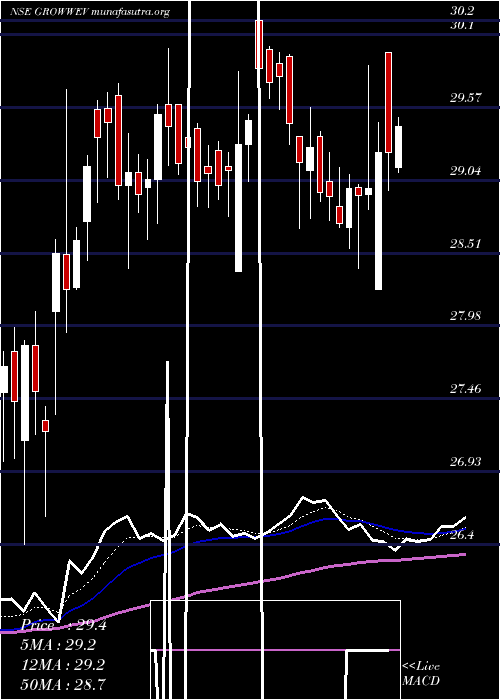Click the 29.04 price axis label
500x700 pixels.
coord(465,171)
